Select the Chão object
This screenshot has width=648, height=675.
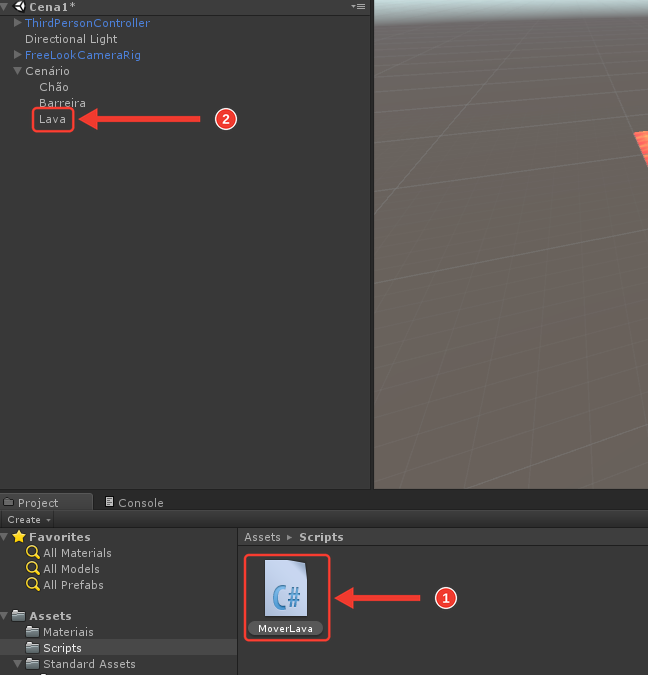click(x=54, y=87)
